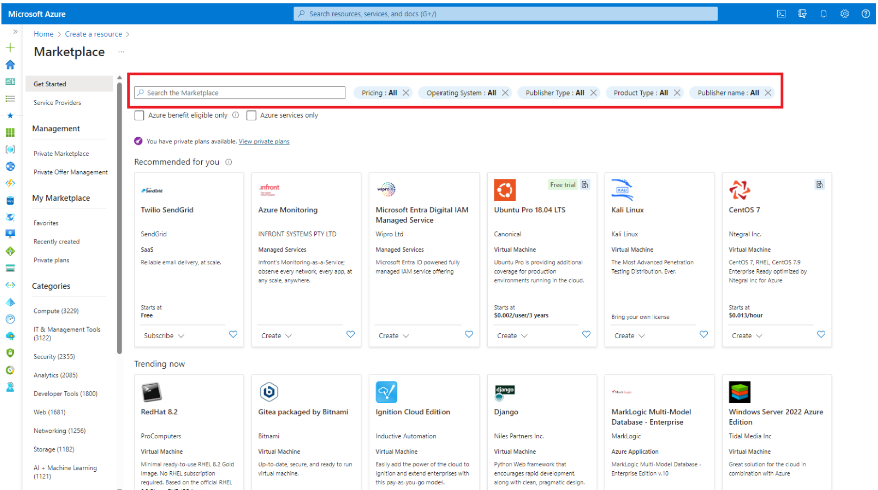Select Security (2355) category

point(54,356)
